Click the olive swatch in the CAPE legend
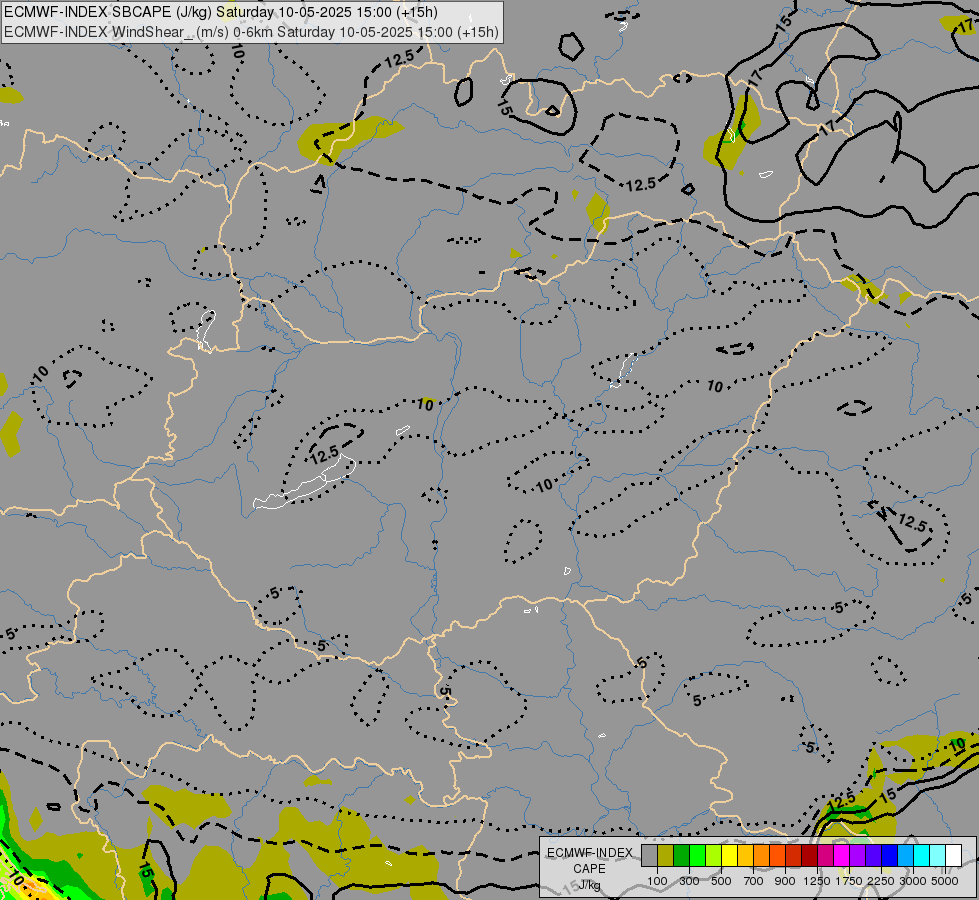 point(666,856)
